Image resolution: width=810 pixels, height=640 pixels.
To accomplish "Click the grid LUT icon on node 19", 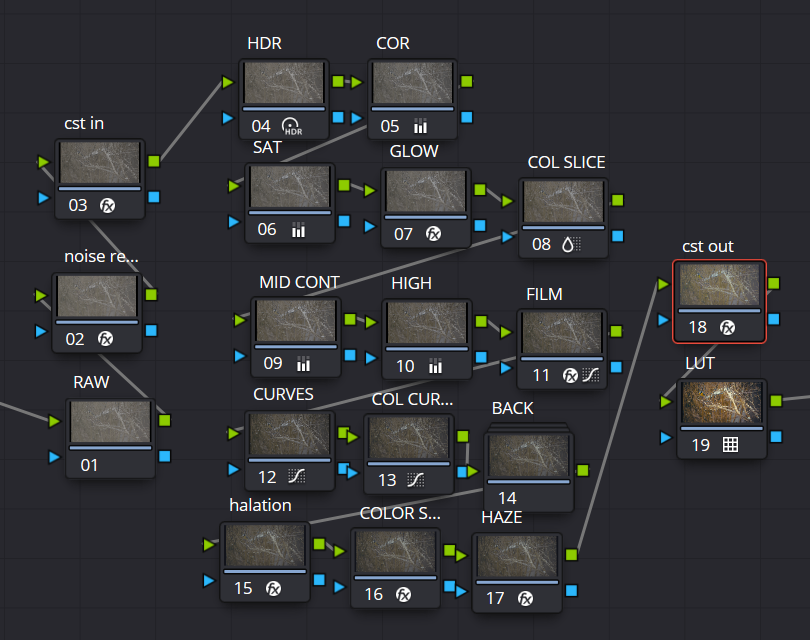I will (x=730, y=445).
